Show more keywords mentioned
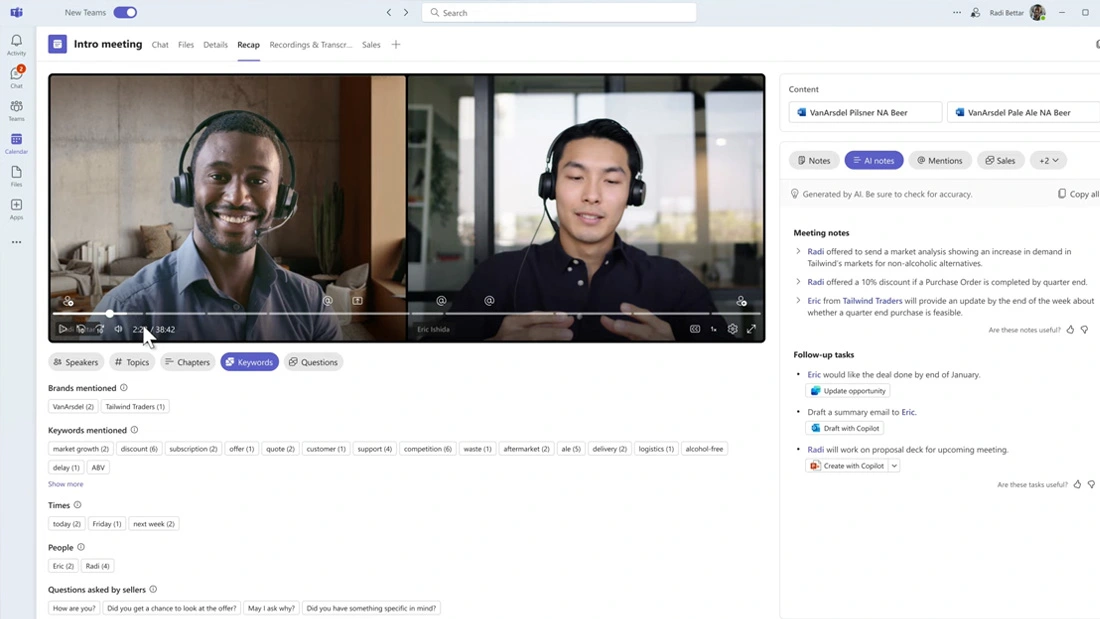The image size is (1100, 619). pos(65,484)
